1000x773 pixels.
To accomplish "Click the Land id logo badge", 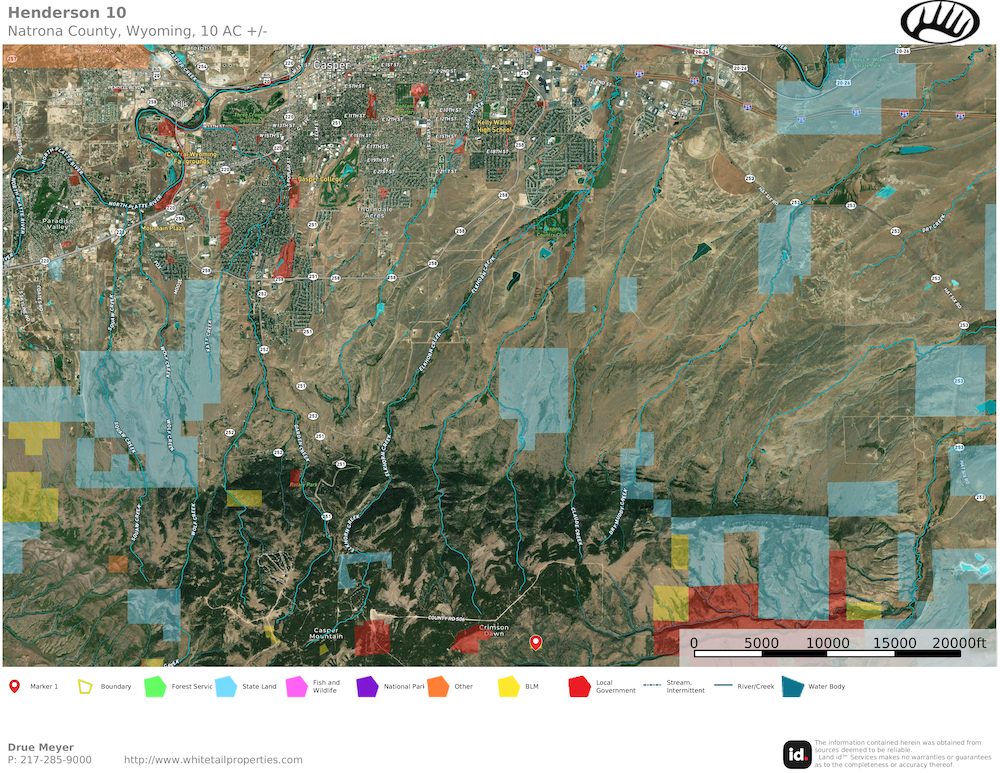I will pyautogui.click(x=797, y=754).
